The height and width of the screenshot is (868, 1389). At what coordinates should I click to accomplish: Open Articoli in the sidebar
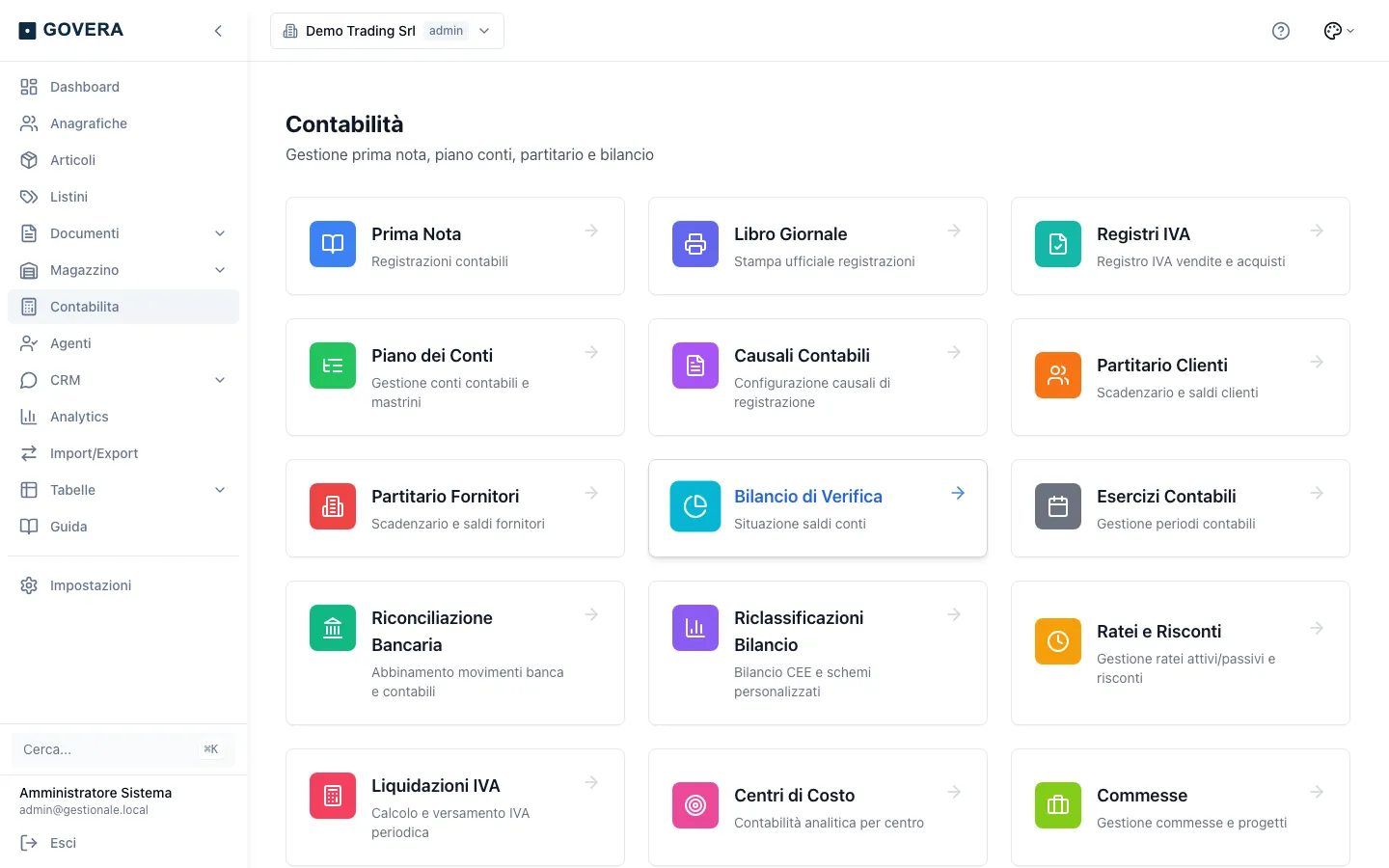pyautogui.click(x=123, y=160)
